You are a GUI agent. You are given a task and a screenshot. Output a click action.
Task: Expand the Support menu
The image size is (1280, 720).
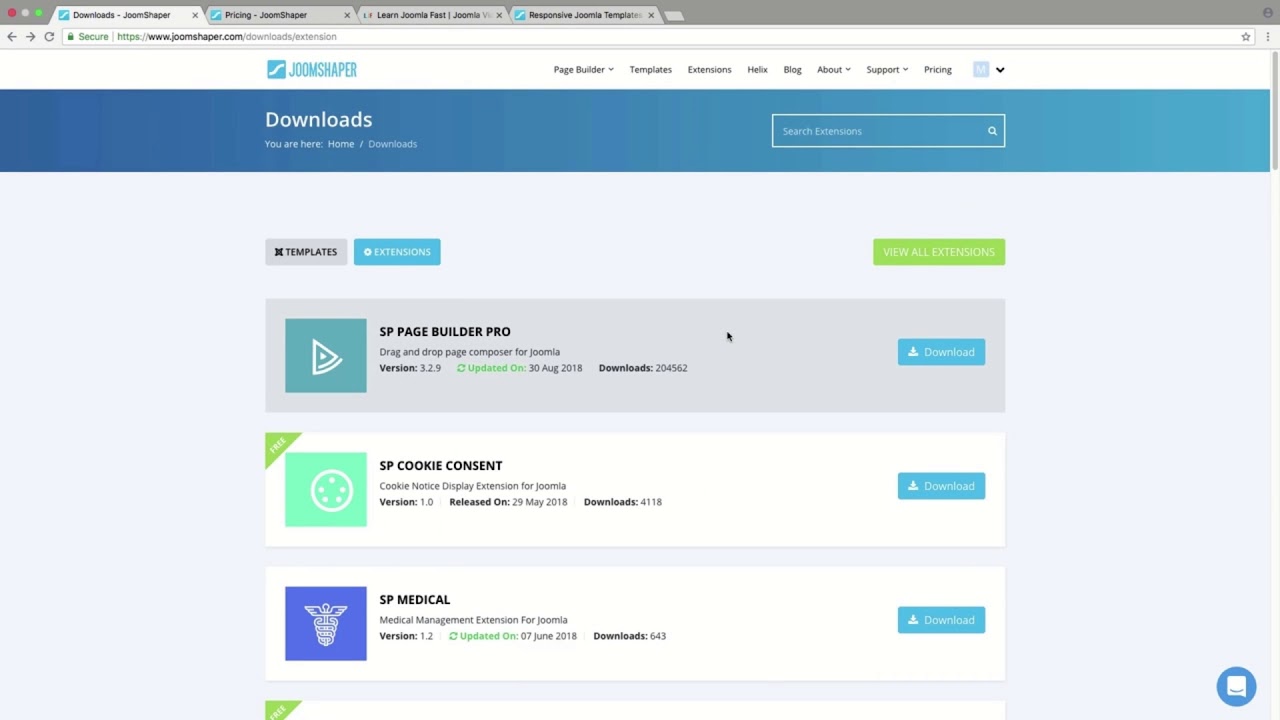click(887, 70)
